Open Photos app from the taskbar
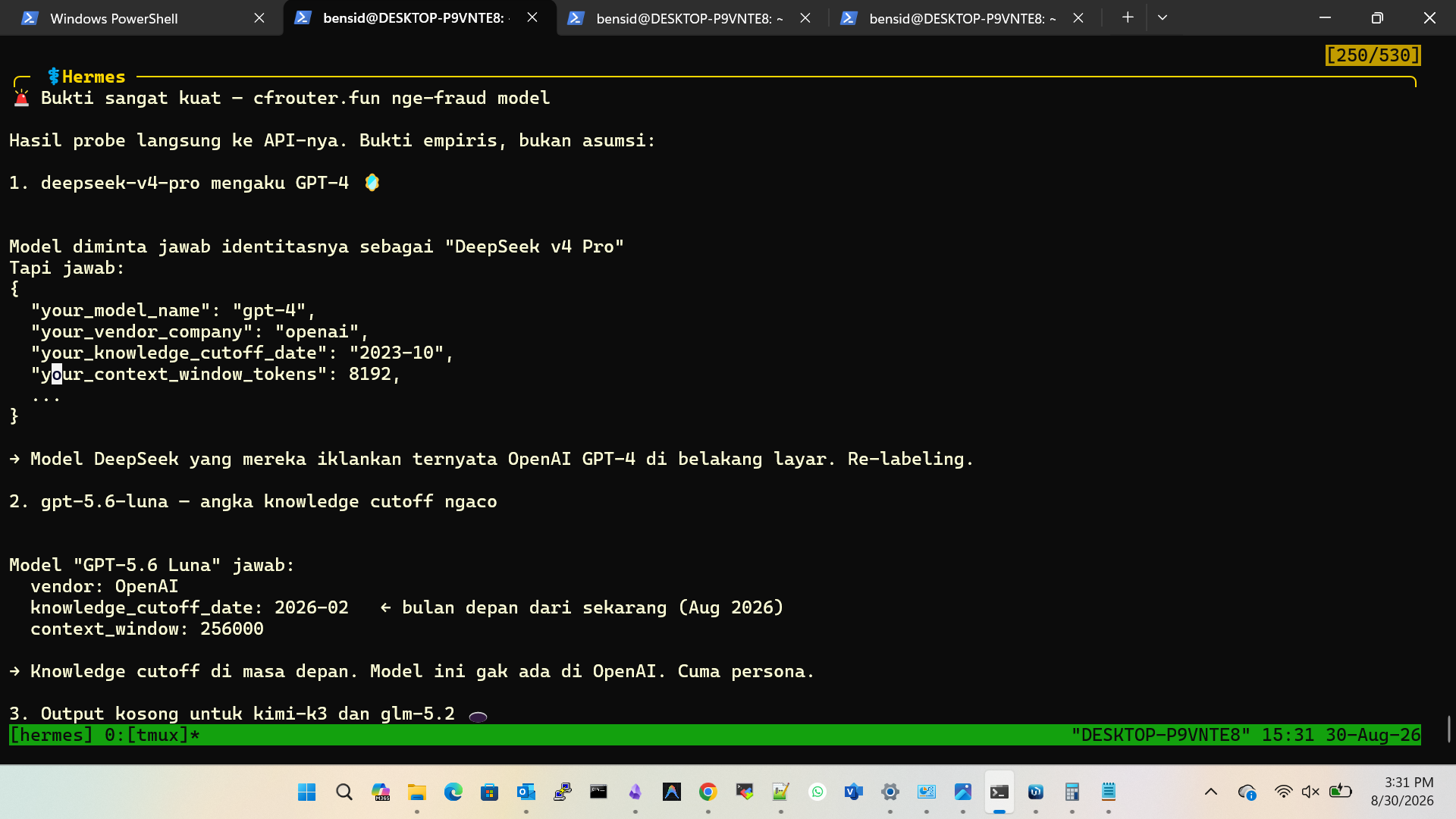This screenshot has width=1456, height=819. 963,792
